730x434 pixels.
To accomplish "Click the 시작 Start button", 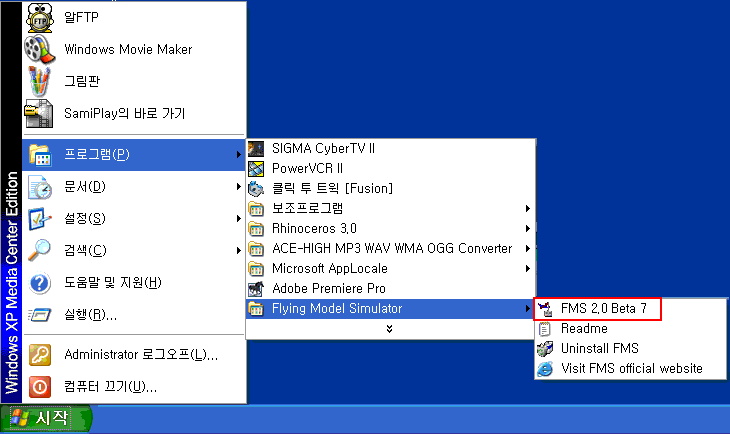I will point(47,418).
